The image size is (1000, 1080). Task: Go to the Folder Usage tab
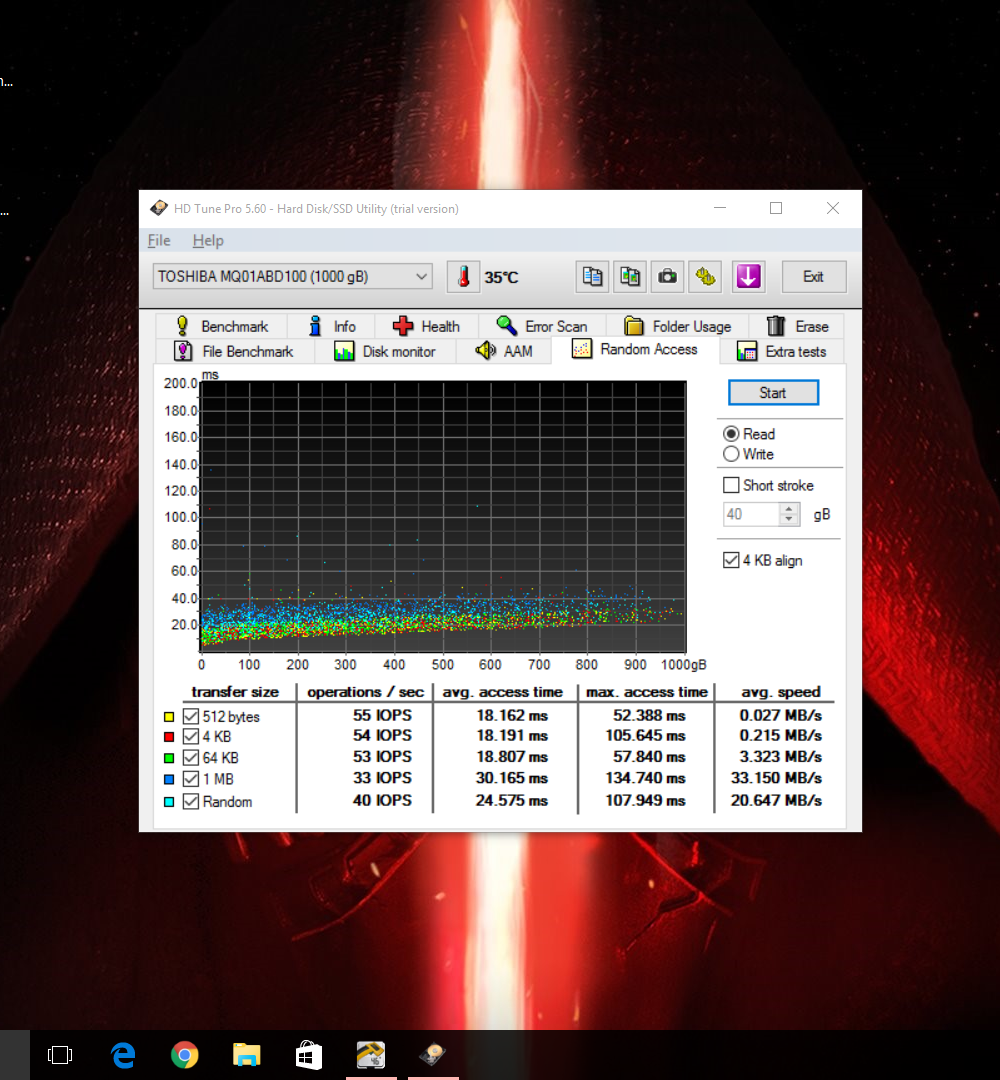[x=678, y=326]
